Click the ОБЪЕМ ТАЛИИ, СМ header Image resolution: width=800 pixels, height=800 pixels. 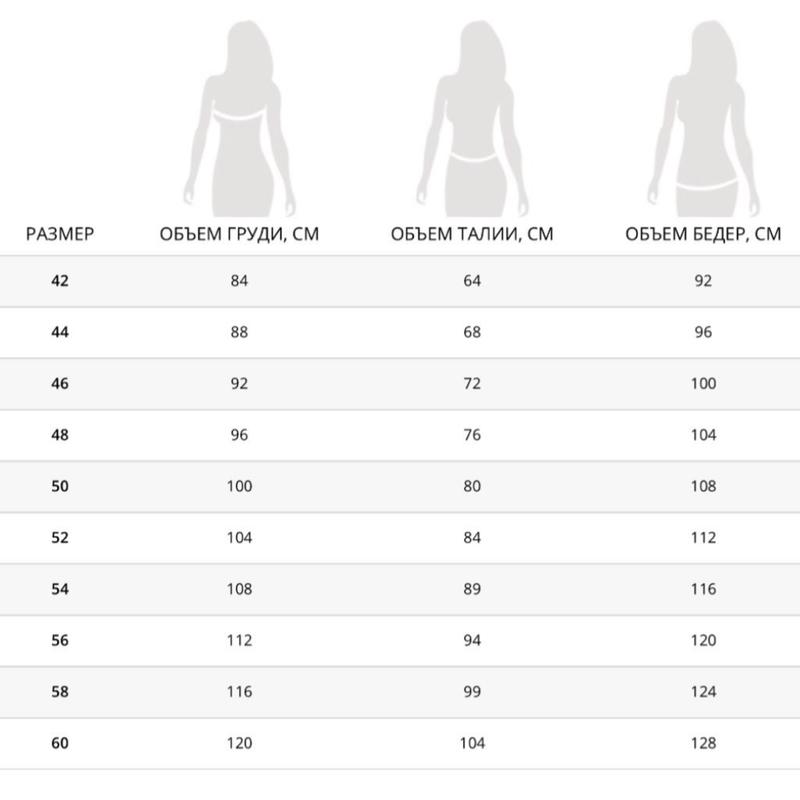(x=472, y=235)
